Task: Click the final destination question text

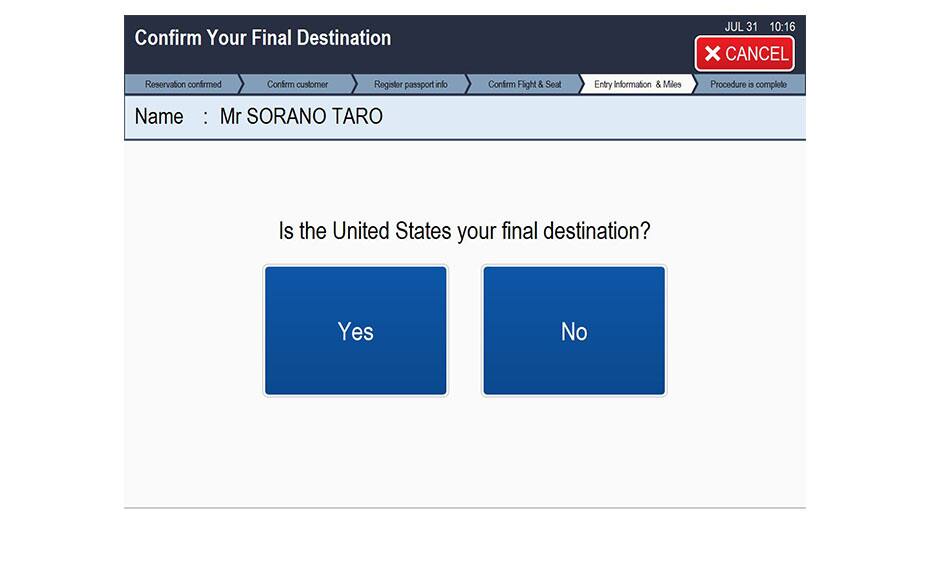Action: coord(464,231)
